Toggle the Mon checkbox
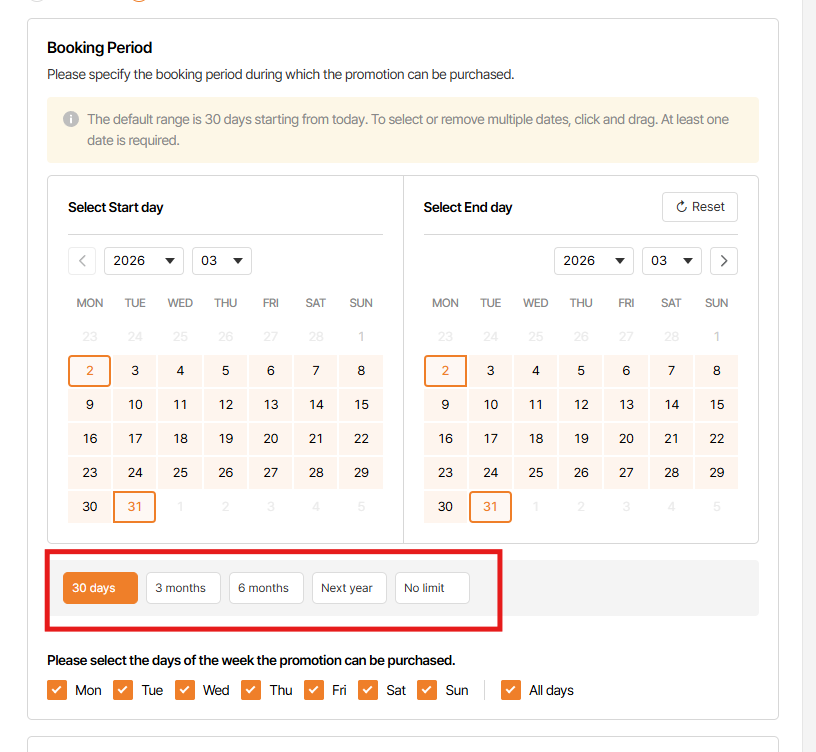The image size is (816, 752). pyautogui.click(x=58, y=690)
